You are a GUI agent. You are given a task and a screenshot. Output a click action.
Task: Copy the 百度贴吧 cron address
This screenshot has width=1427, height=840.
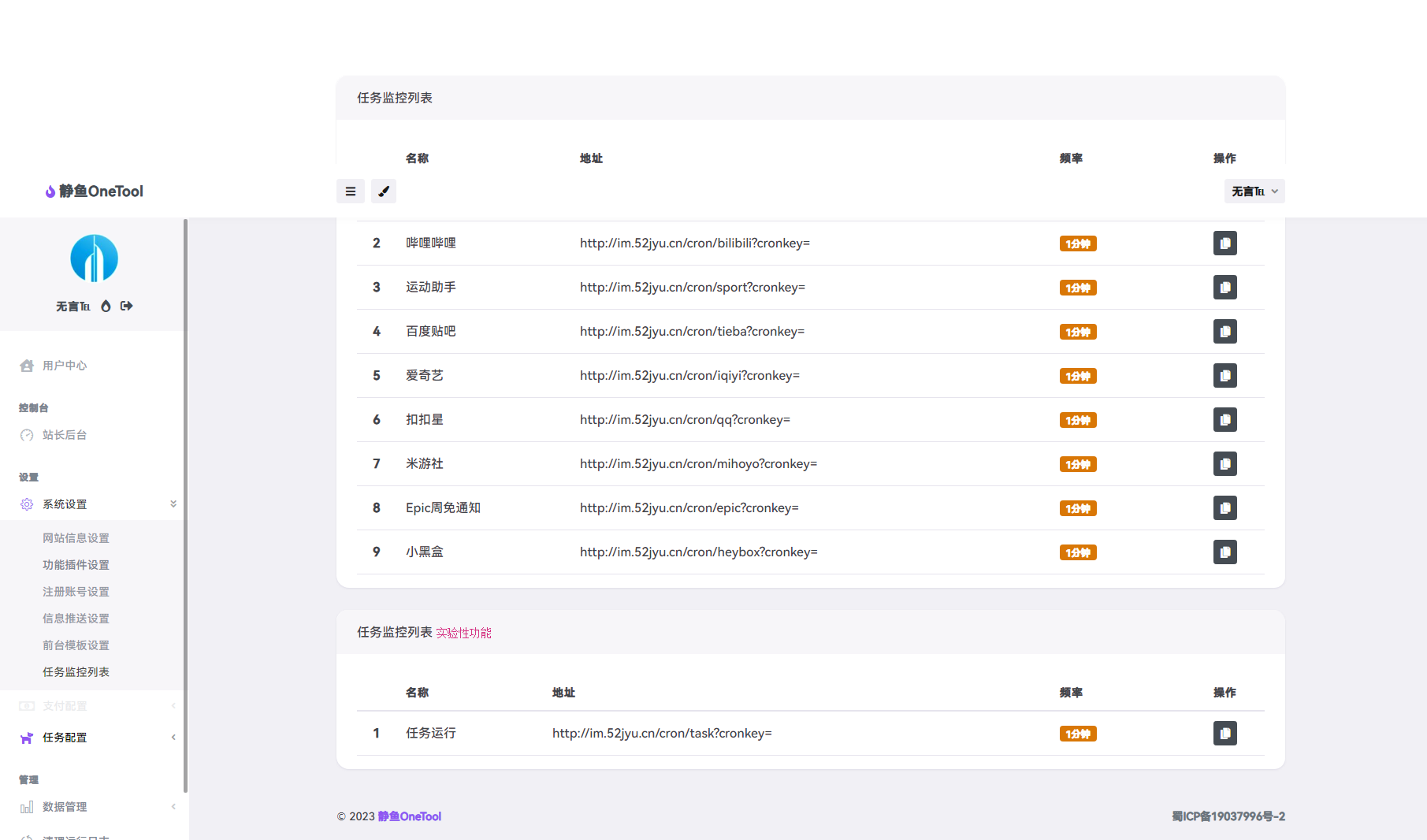point(1224,332)
